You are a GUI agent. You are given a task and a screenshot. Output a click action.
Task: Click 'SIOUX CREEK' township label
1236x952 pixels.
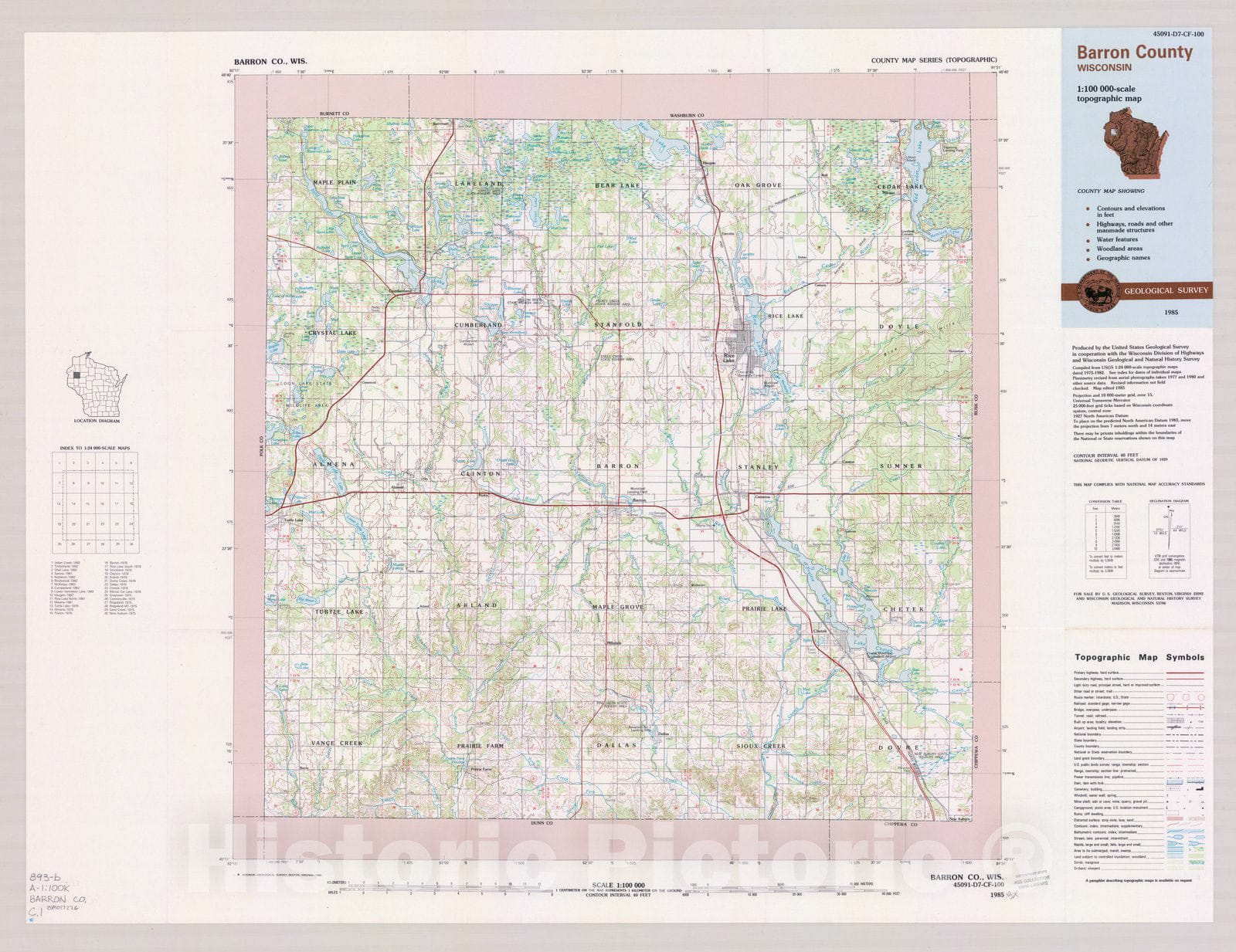[761, 747]
